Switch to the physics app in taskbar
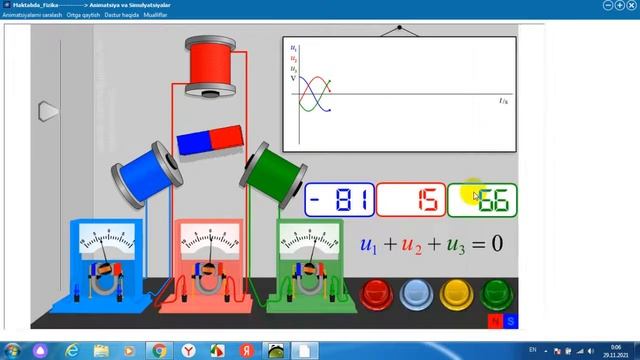Screen dimensions: 640x360 (x=276, y=351)
